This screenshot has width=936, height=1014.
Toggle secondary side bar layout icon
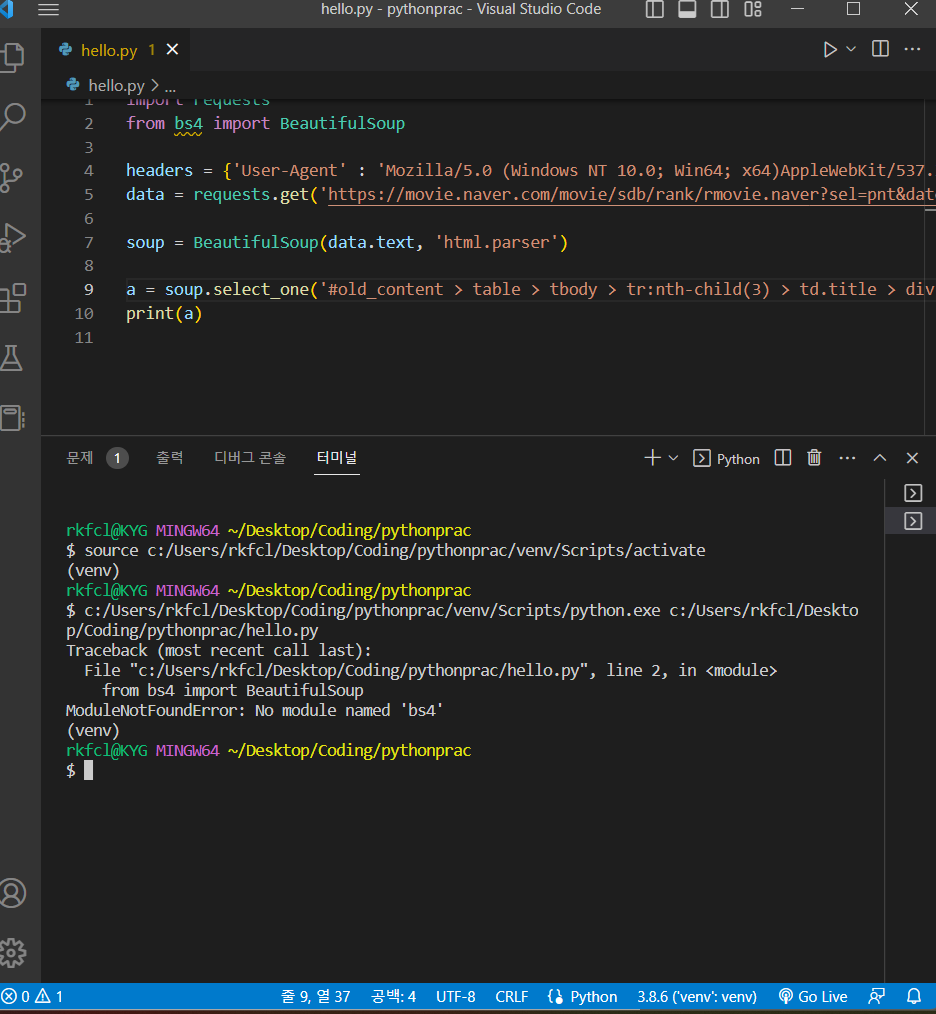pos(719,10)
